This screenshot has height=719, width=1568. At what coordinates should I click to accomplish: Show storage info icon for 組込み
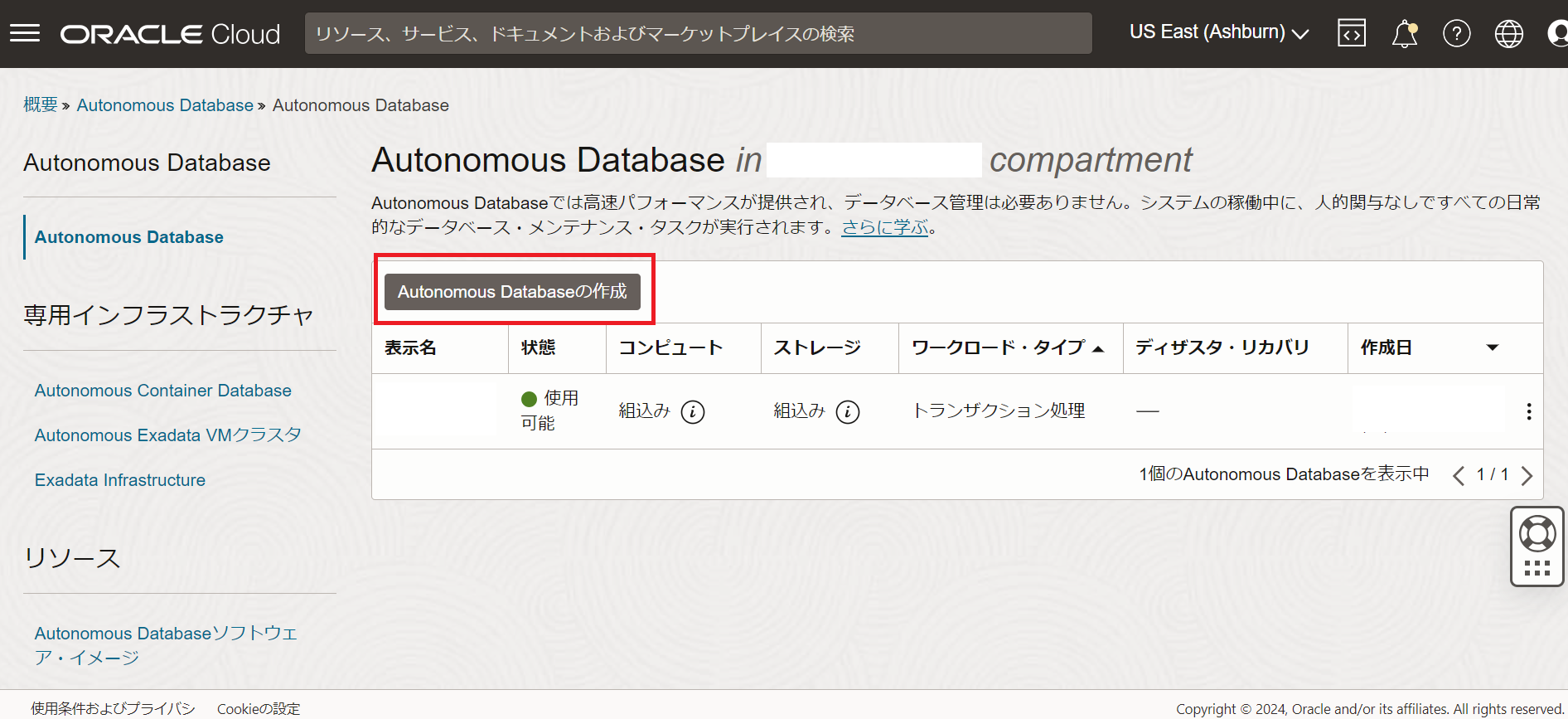(x=848, y=412)
